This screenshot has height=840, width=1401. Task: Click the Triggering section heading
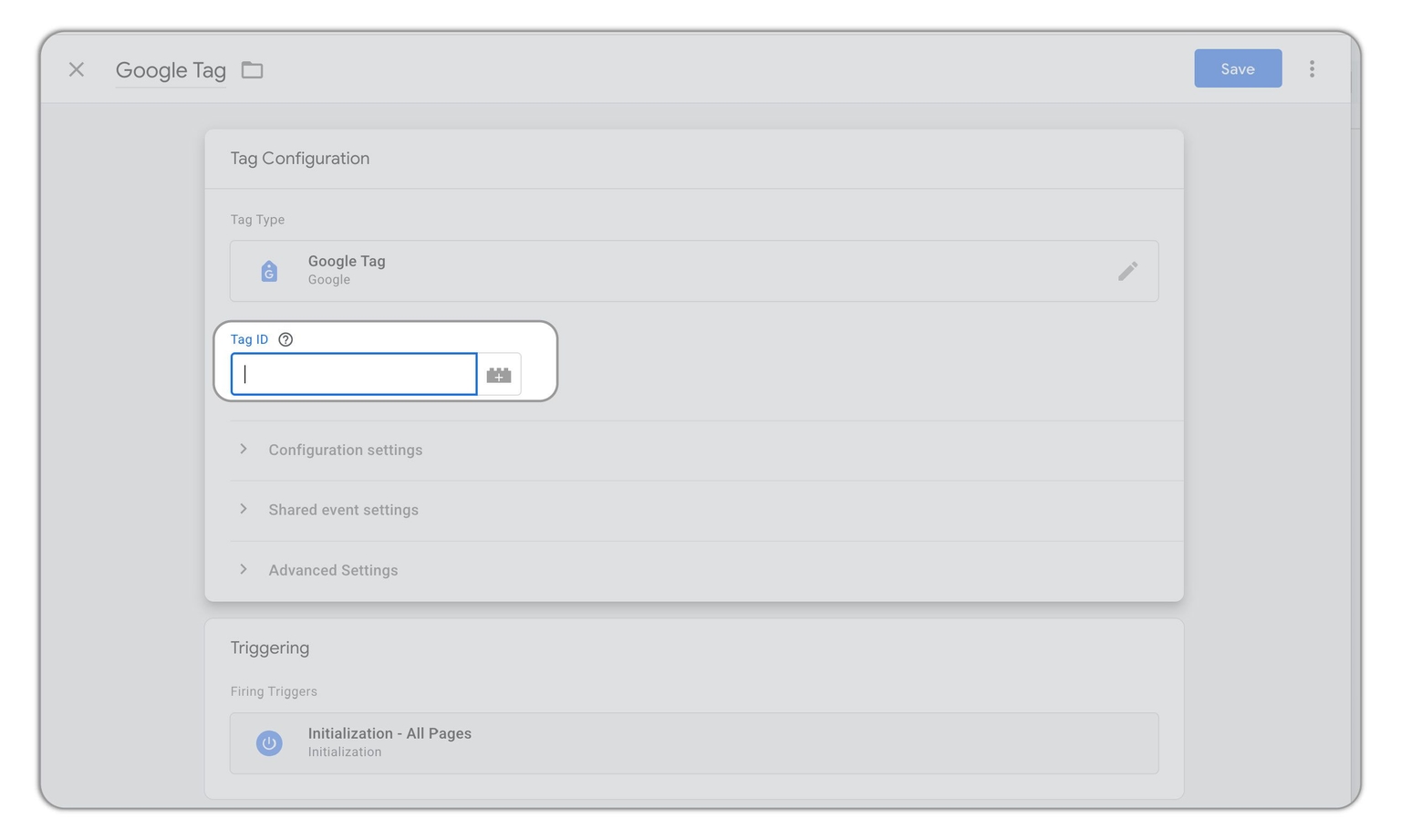tap(270, 648)
